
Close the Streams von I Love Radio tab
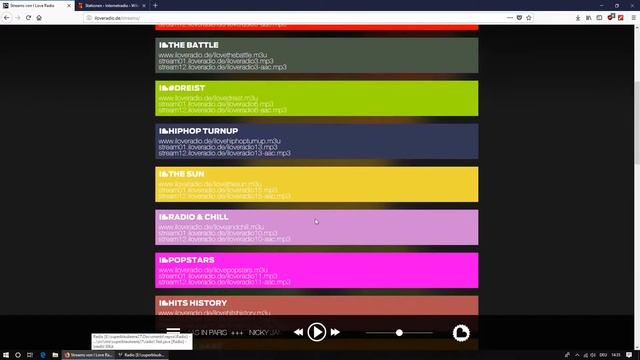[x=69, y=6]
